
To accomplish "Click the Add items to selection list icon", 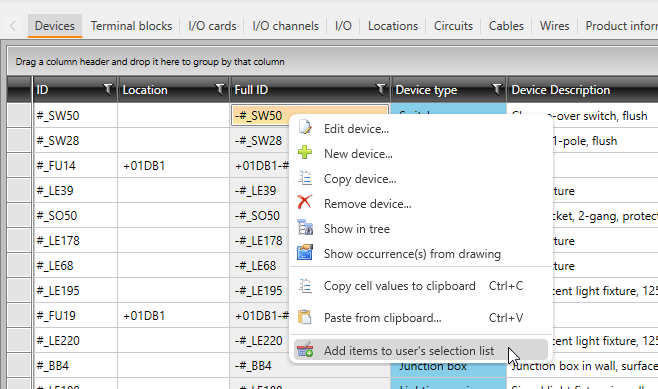I will click(x=305, y=350).
